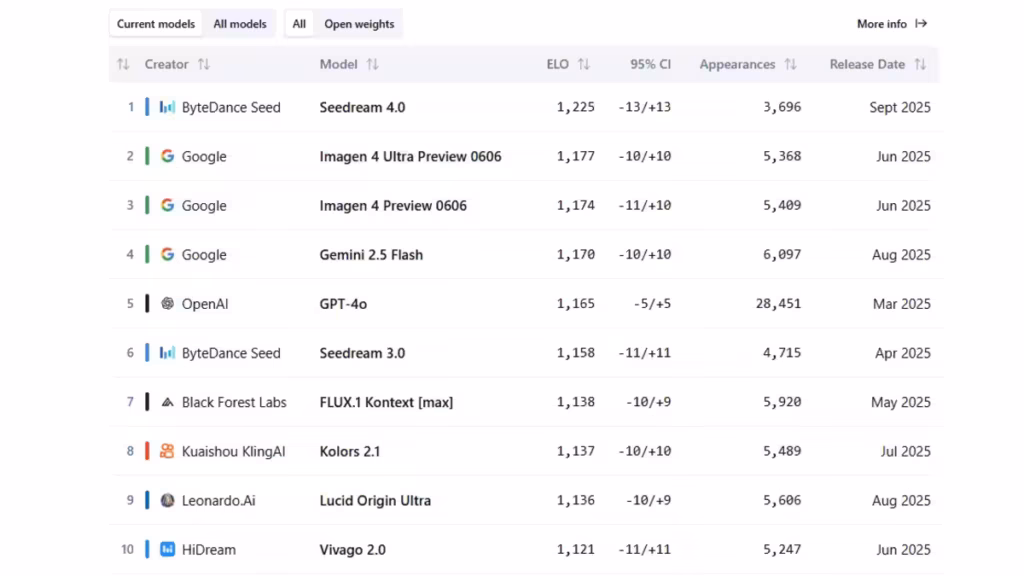Image resolution: width=1024 pixels, height=576 pixels.
Task: Click the Creator column header
Action: 167,64
